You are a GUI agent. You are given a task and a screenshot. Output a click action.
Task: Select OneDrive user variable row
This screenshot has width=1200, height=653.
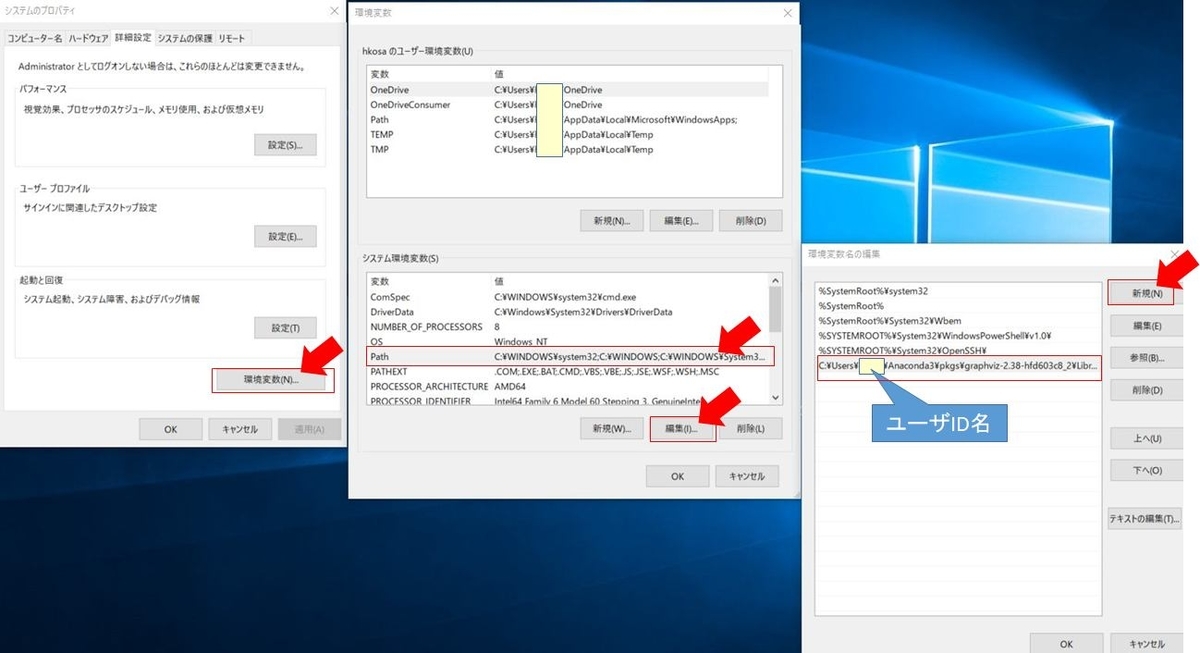click(x=568, y=89)
